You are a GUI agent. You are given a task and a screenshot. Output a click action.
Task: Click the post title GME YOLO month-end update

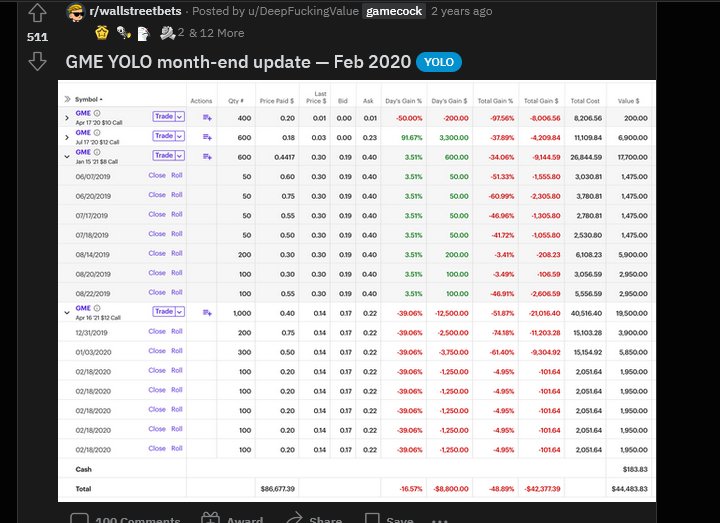tap(238, 62)
